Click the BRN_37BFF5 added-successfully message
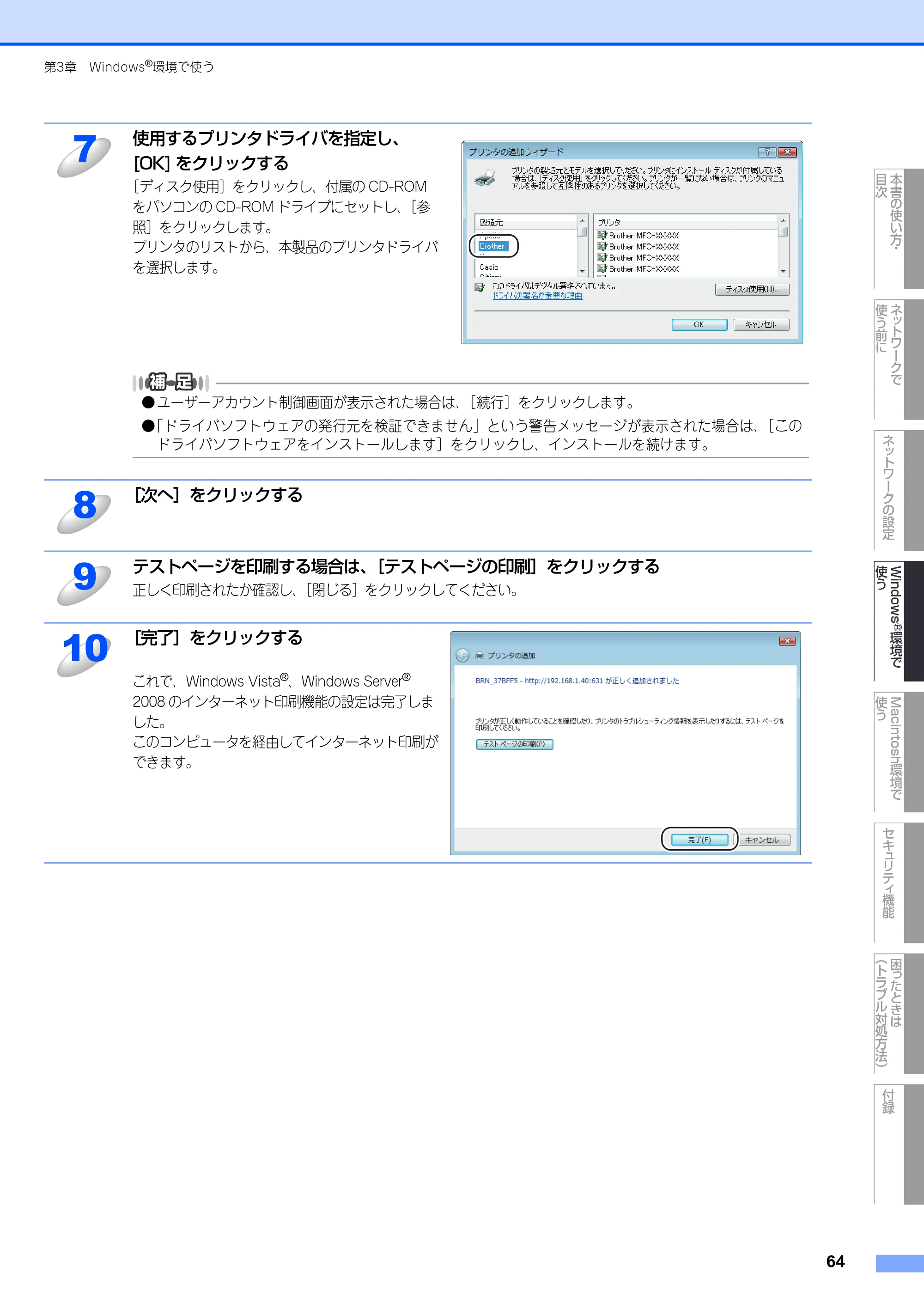The height and width of the screenshot is (1308, 924). click(577, 681)
